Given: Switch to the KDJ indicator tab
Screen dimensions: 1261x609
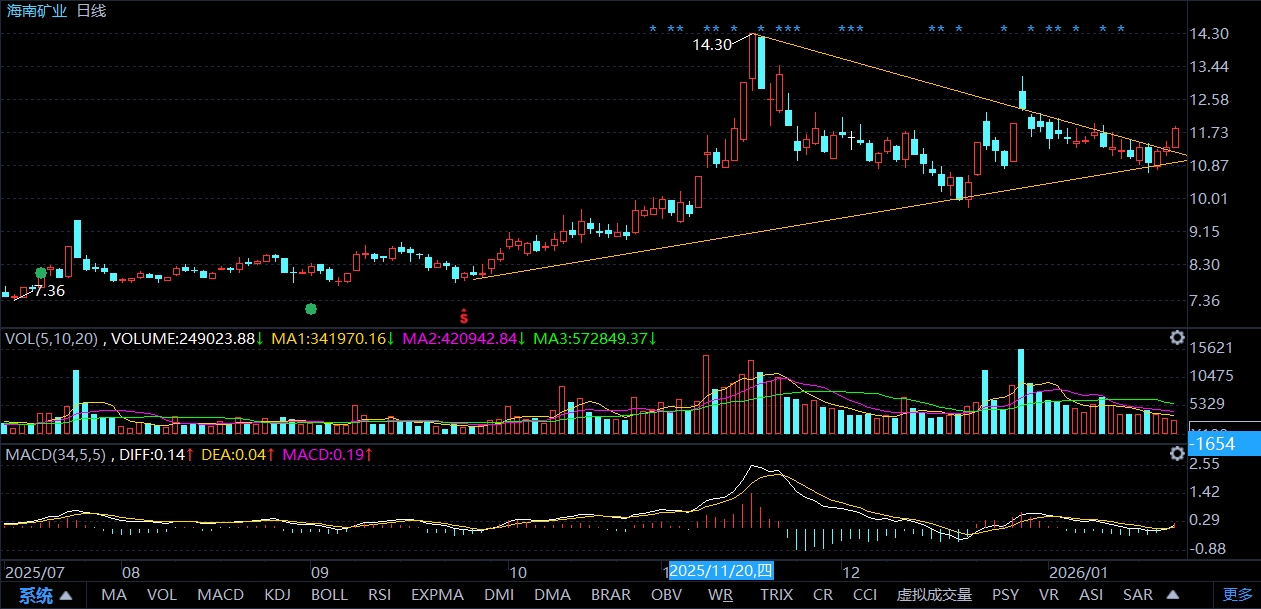Looking at the screenshot, I should click(x=277, y=595).
